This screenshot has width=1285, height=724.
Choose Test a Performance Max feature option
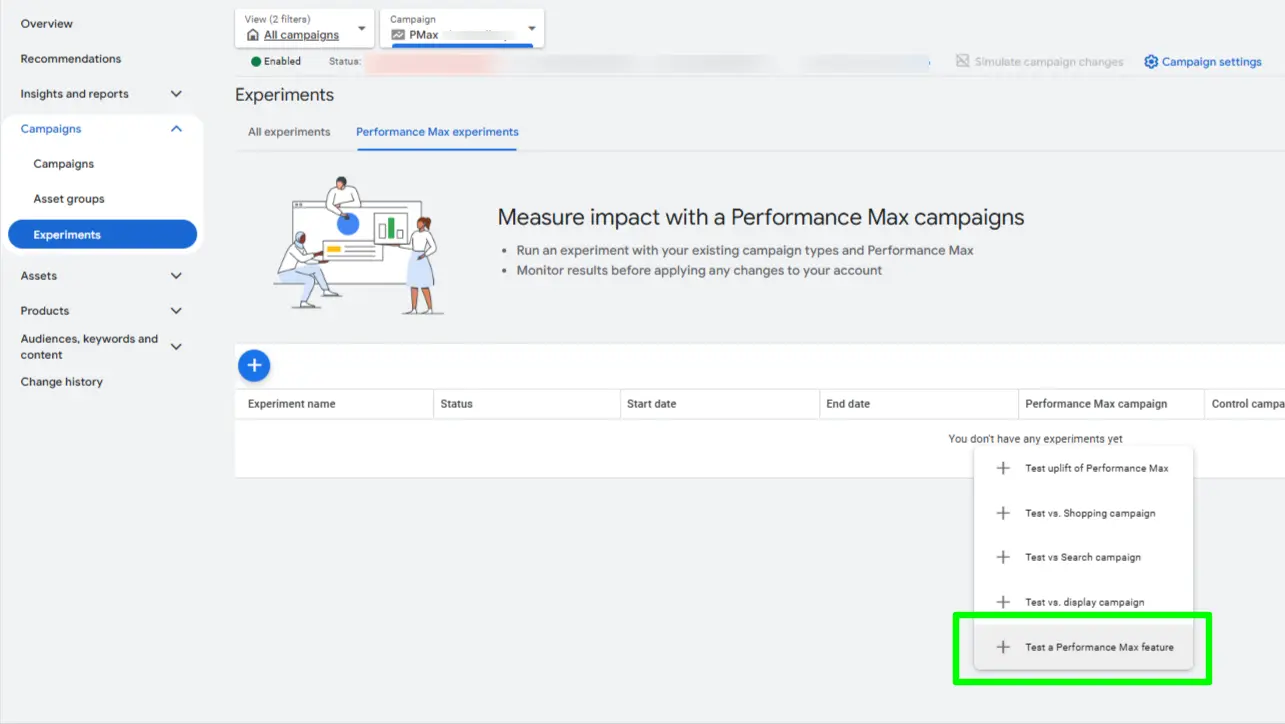[x=1098, y=647]
